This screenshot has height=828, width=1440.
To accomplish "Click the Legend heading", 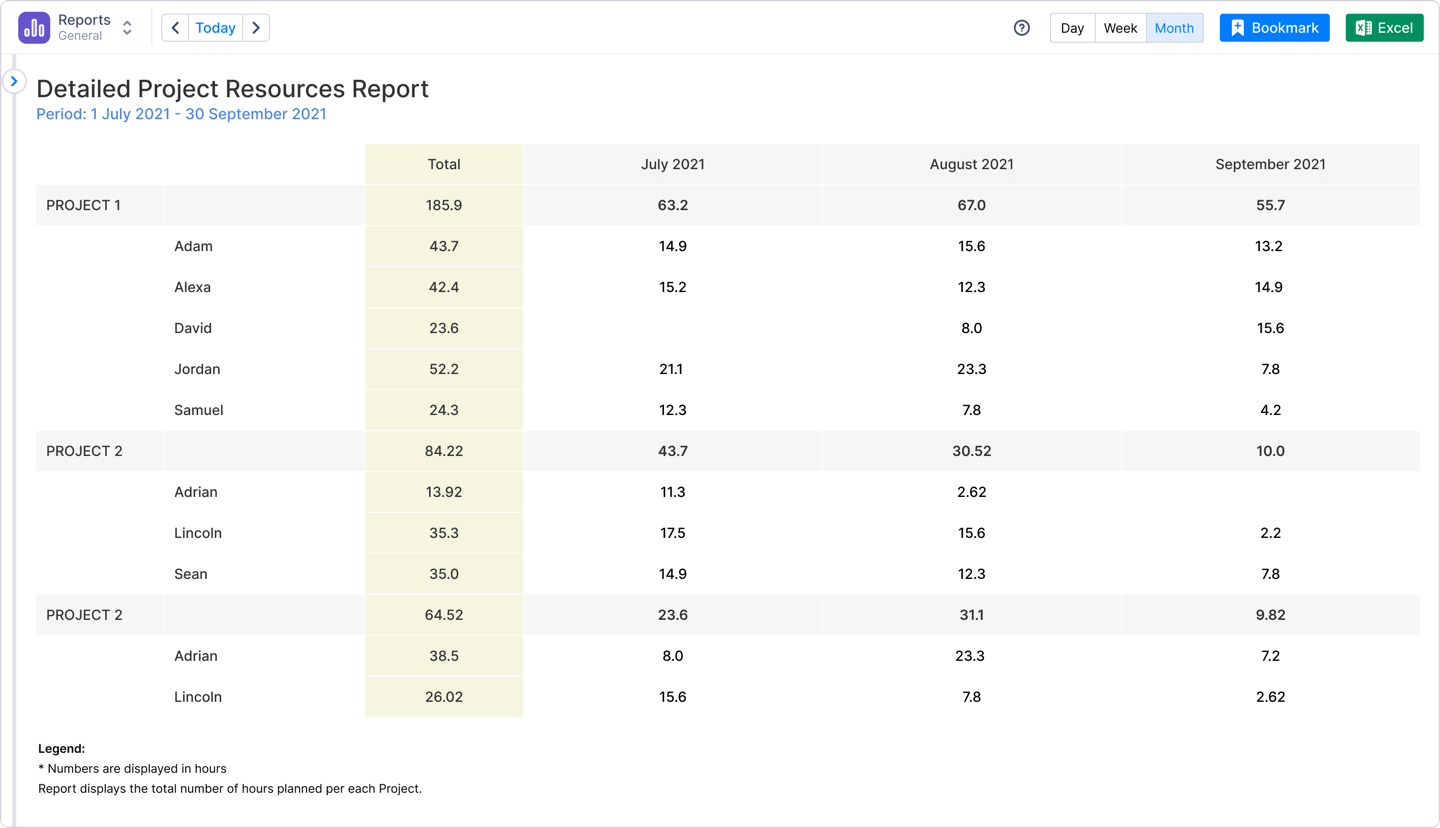I will pyautogui.click(x=61, y=748).
